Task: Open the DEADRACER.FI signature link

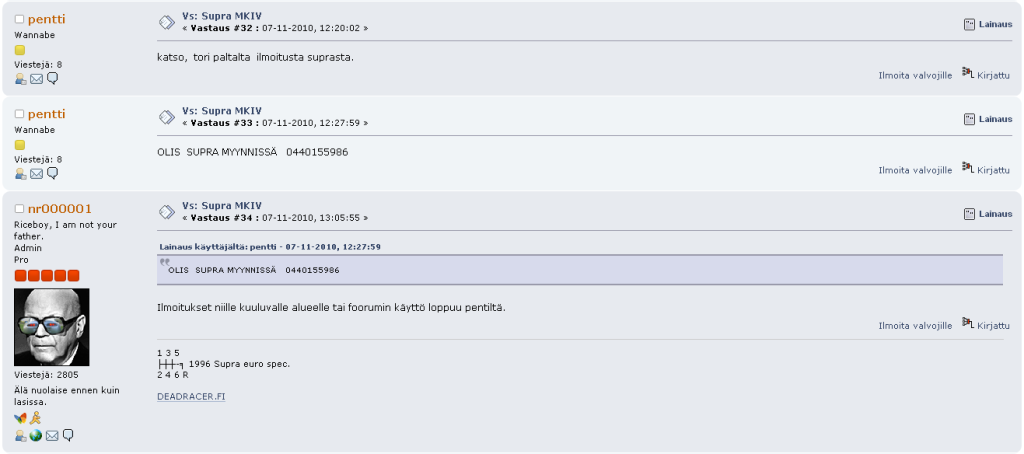Action: (x=191, y=397)
